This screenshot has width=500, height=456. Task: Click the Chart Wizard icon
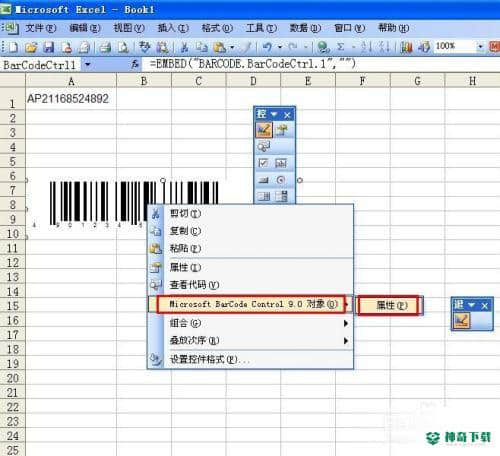(x=406, y=47)
